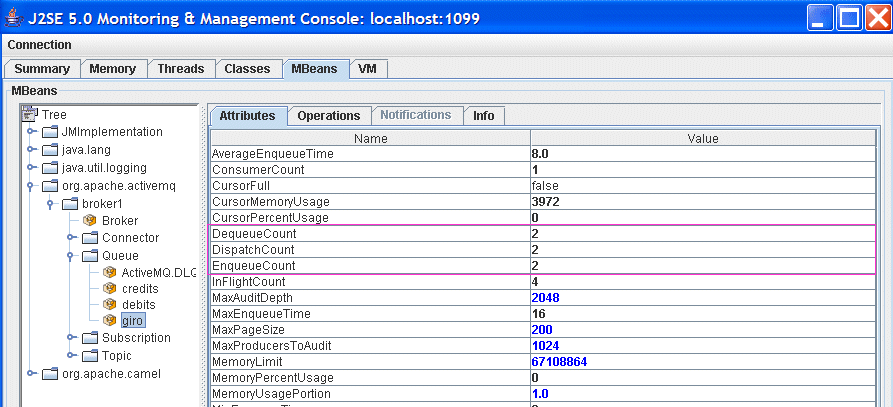893x407 pixels.
Task: Open the Connection menu
Action: coord(40,45)
